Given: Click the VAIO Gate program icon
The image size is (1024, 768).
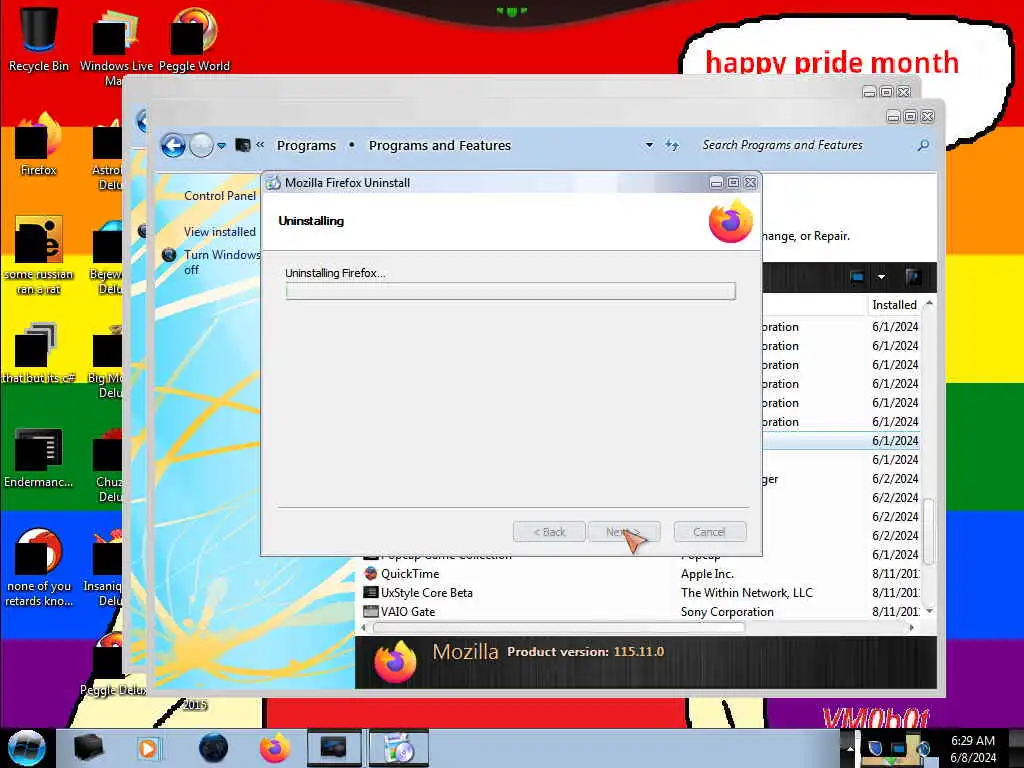Looking at the screenshot, I should tap(371, 611).
